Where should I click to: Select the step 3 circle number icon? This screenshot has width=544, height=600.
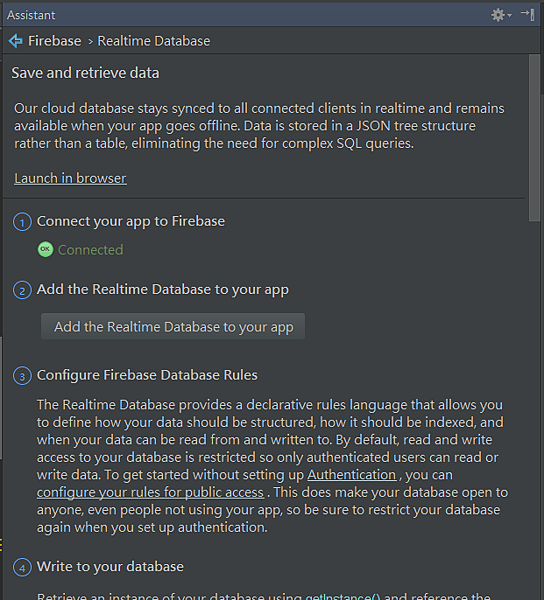(22, 376)
